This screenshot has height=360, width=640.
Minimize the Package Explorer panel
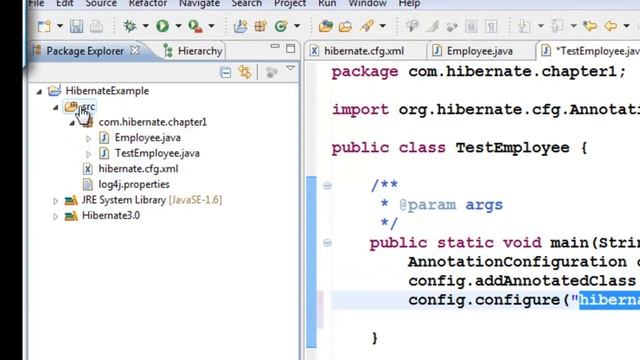click(275, 47)
